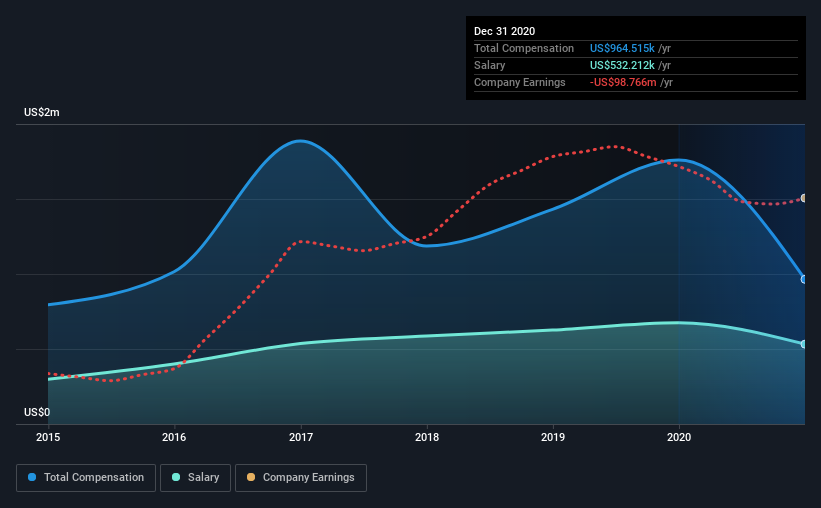Screen dimensions: 821x508
Task: Click the orange Company Earnings legend dot
Action: click(251, 477)
